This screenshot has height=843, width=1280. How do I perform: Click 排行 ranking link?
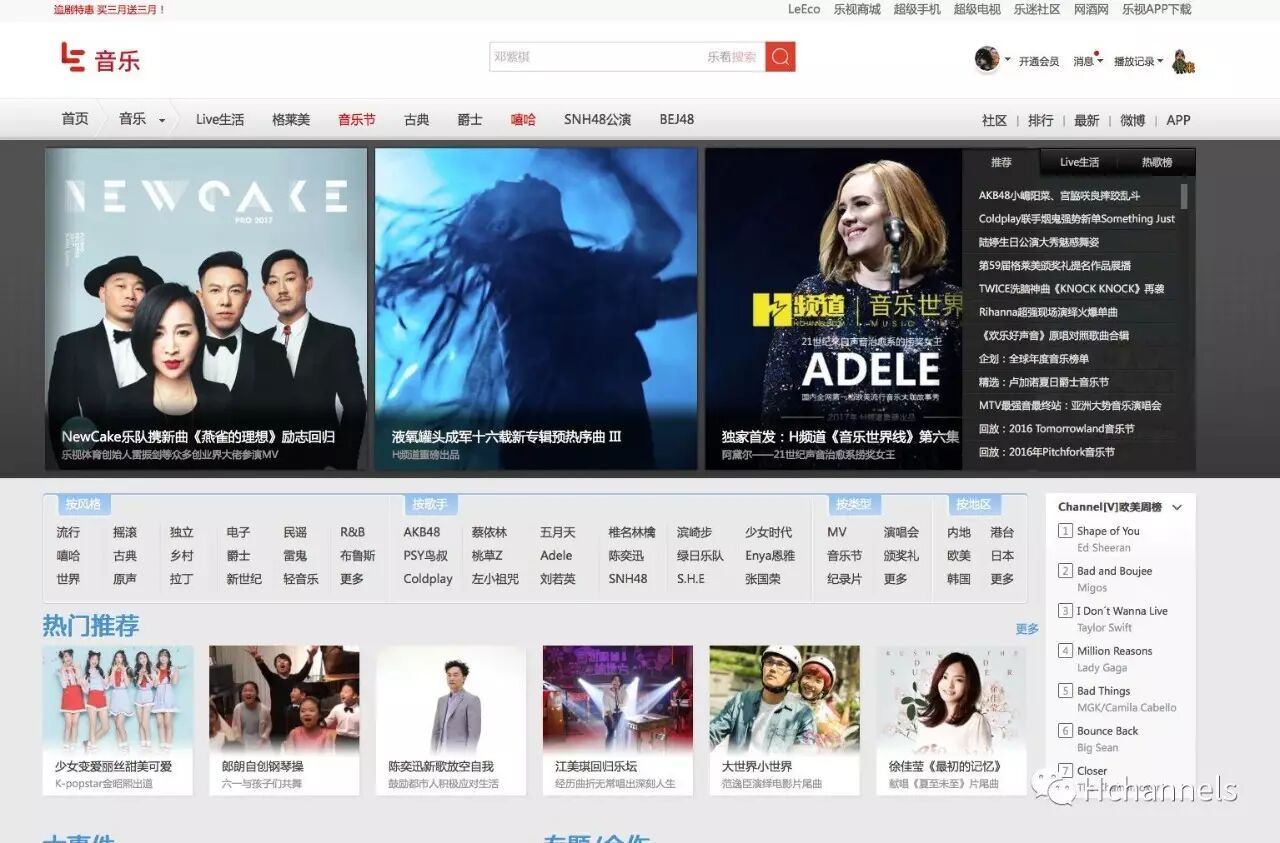coord(1041,120)
